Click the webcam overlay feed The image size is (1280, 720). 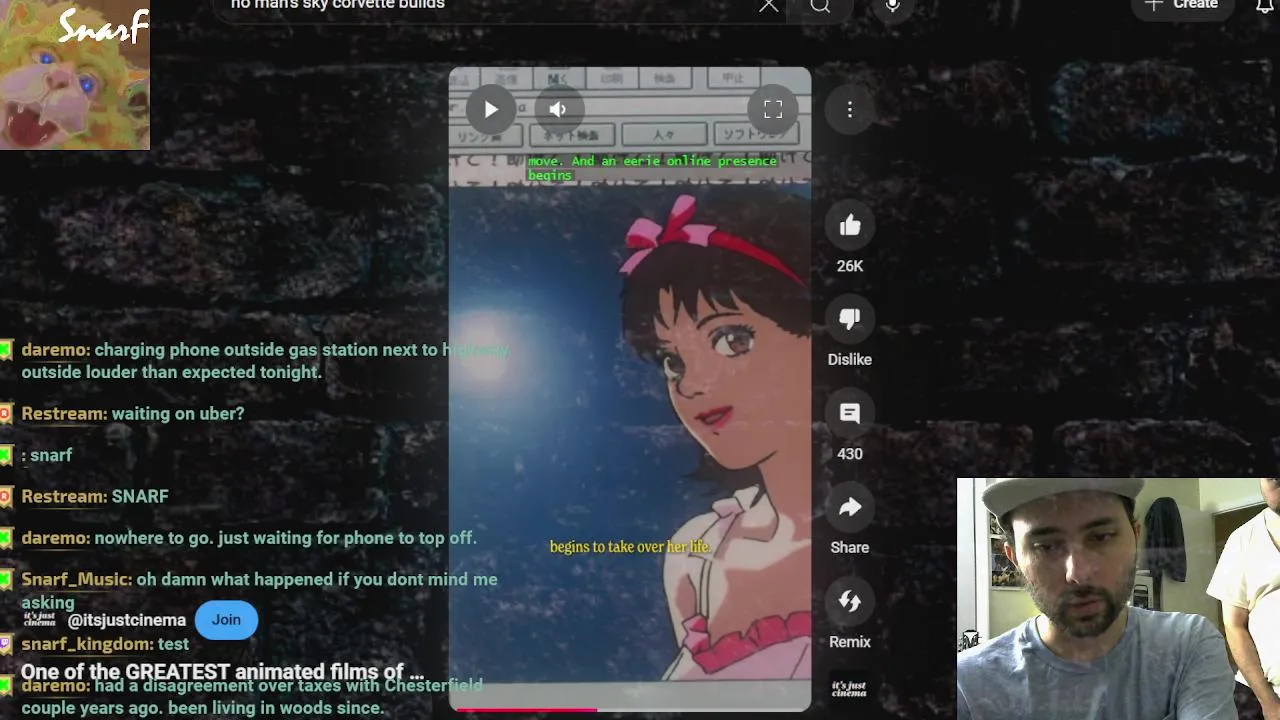tap(1118, 599)
